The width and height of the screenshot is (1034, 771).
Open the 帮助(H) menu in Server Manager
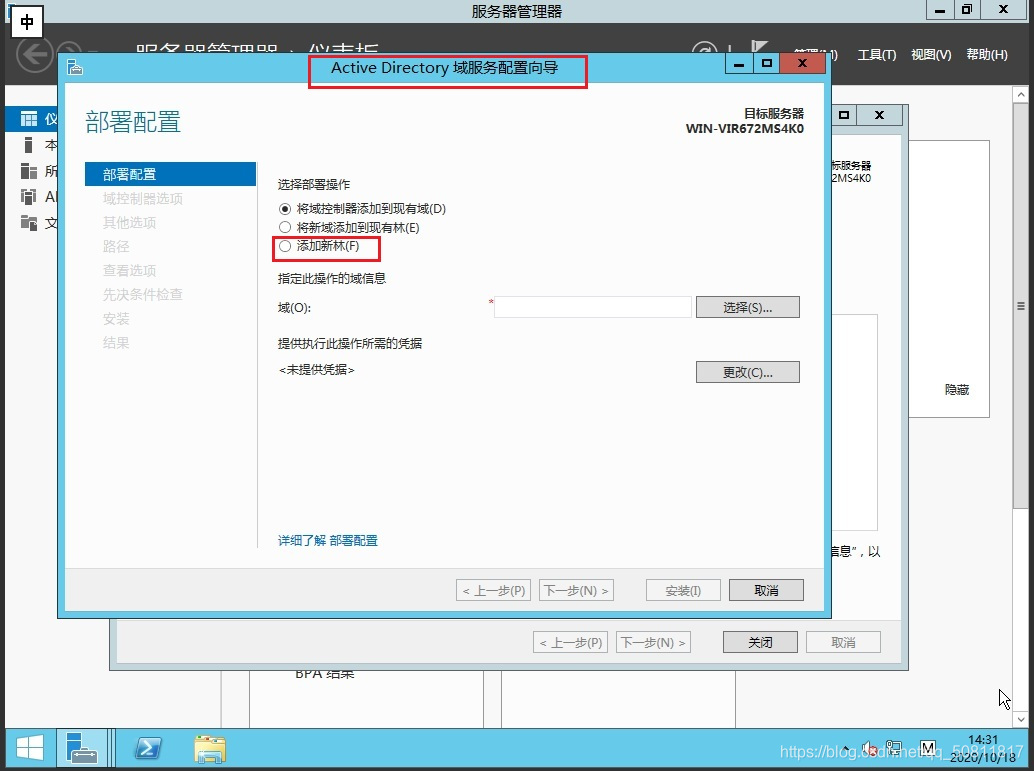pyautogui.click(x=987, y=55)
